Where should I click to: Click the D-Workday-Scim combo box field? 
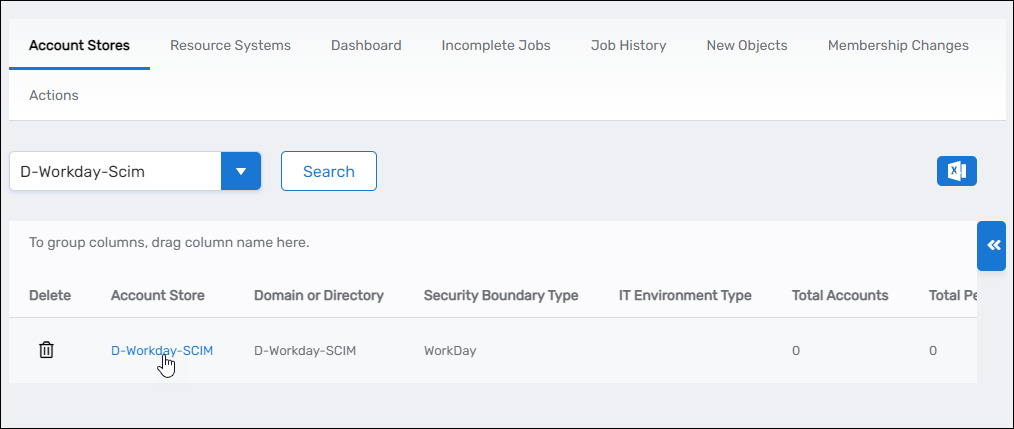(115, 171)
